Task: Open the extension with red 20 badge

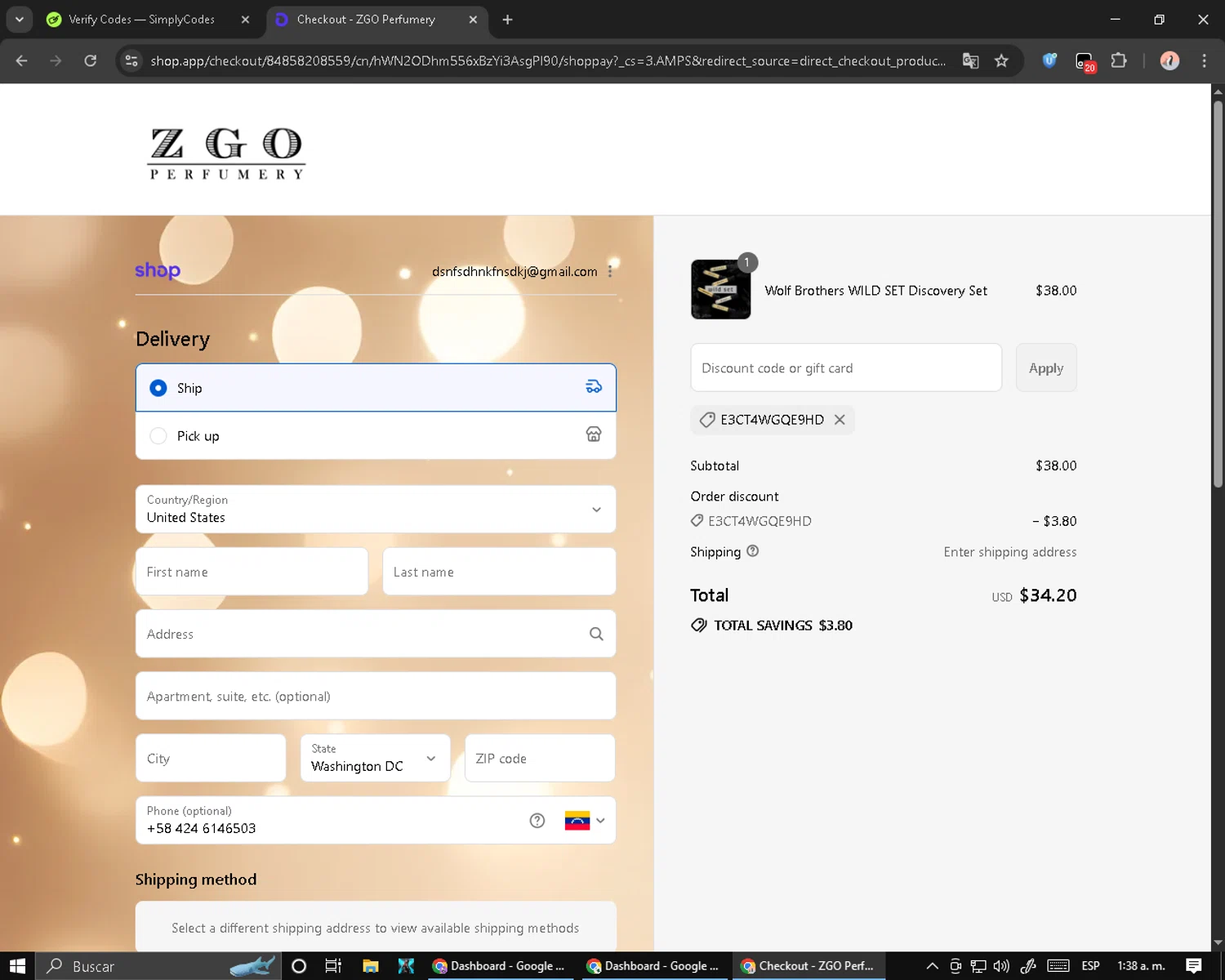Action: click(1085, 61)
